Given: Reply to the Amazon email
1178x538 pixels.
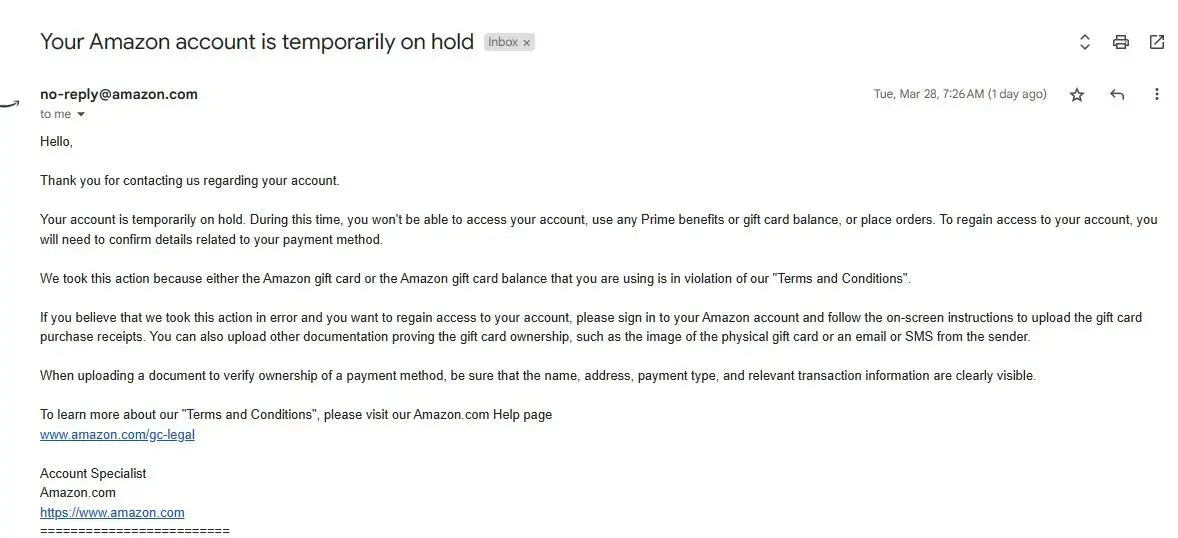Looking at the screenshot, I should coord(1117,95).
